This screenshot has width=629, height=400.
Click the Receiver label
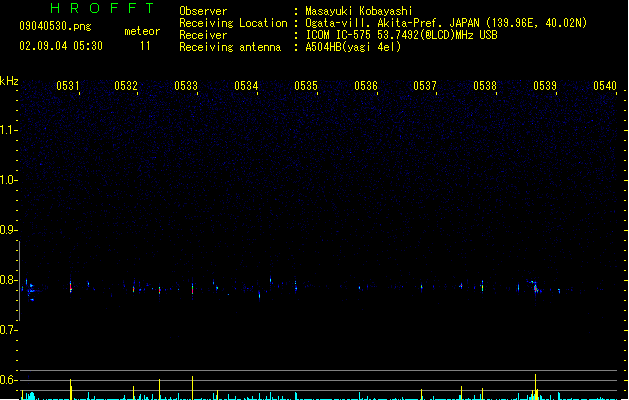click(203, 35)
